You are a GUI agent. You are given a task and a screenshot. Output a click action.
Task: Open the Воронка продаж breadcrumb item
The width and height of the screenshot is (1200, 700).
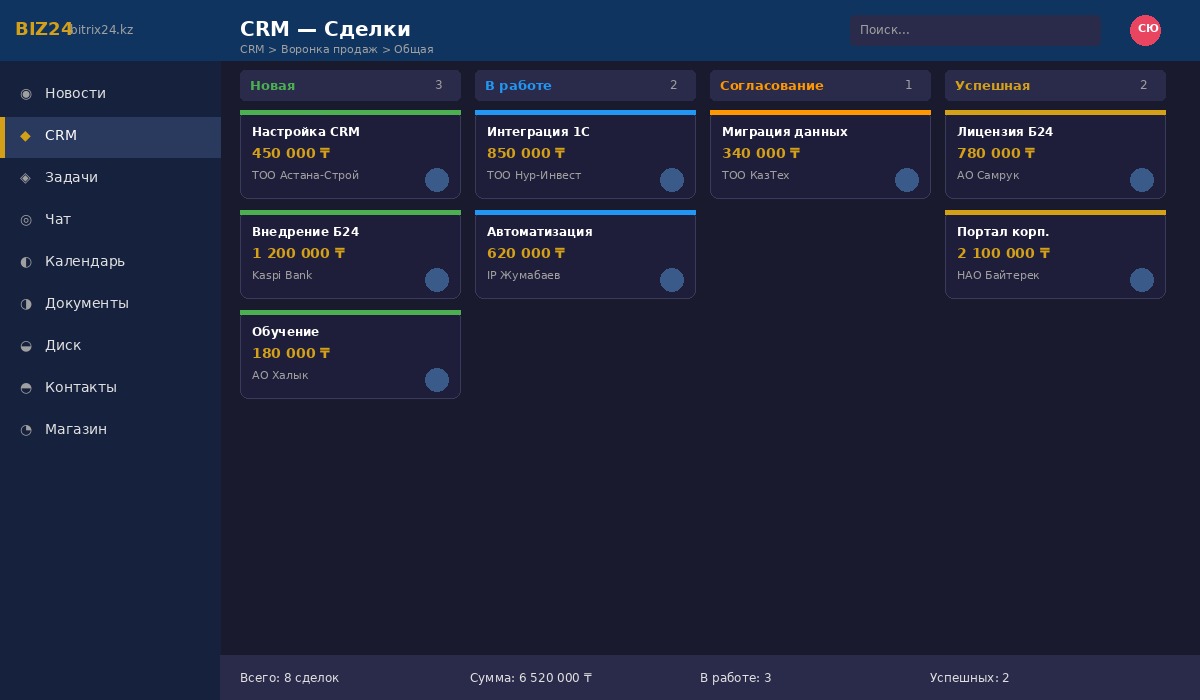coord(329,49)
